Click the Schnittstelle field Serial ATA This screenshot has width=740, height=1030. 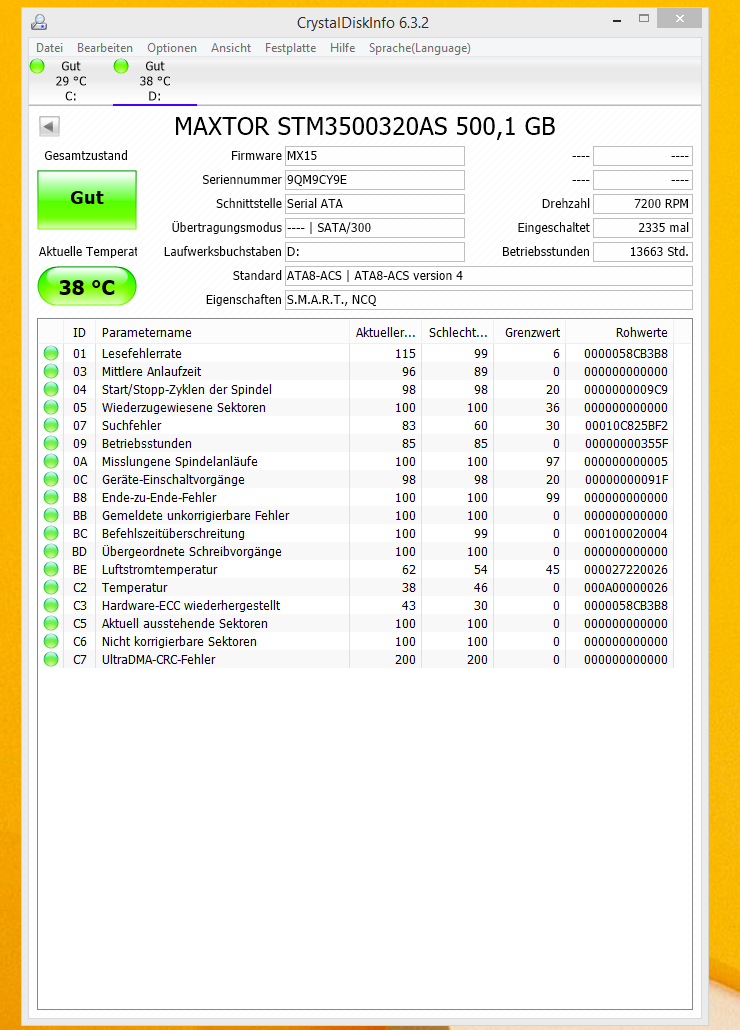(374, 204)
